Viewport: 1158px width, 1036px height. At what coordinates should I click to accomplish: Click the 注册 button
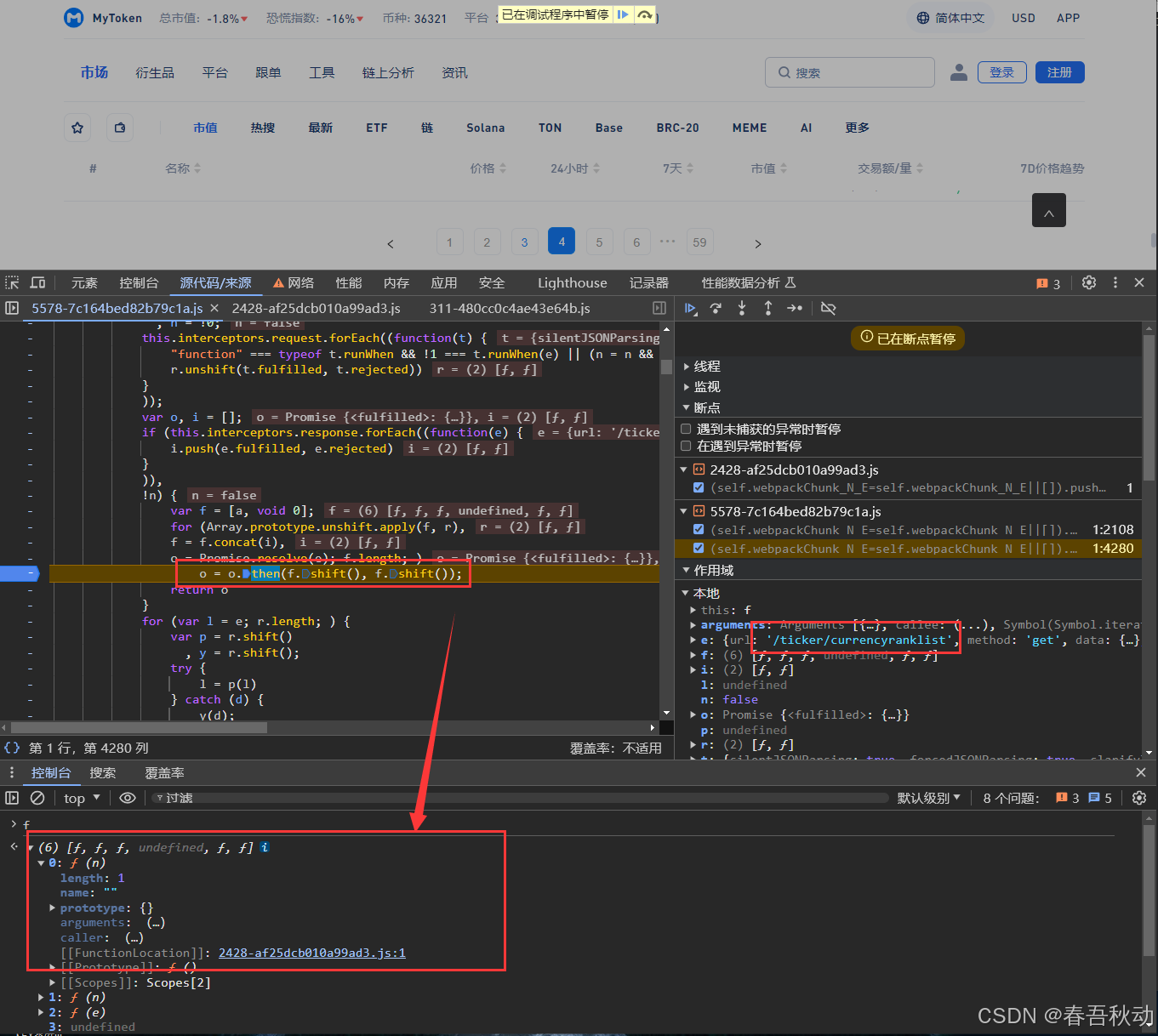tap(1060, 72)
